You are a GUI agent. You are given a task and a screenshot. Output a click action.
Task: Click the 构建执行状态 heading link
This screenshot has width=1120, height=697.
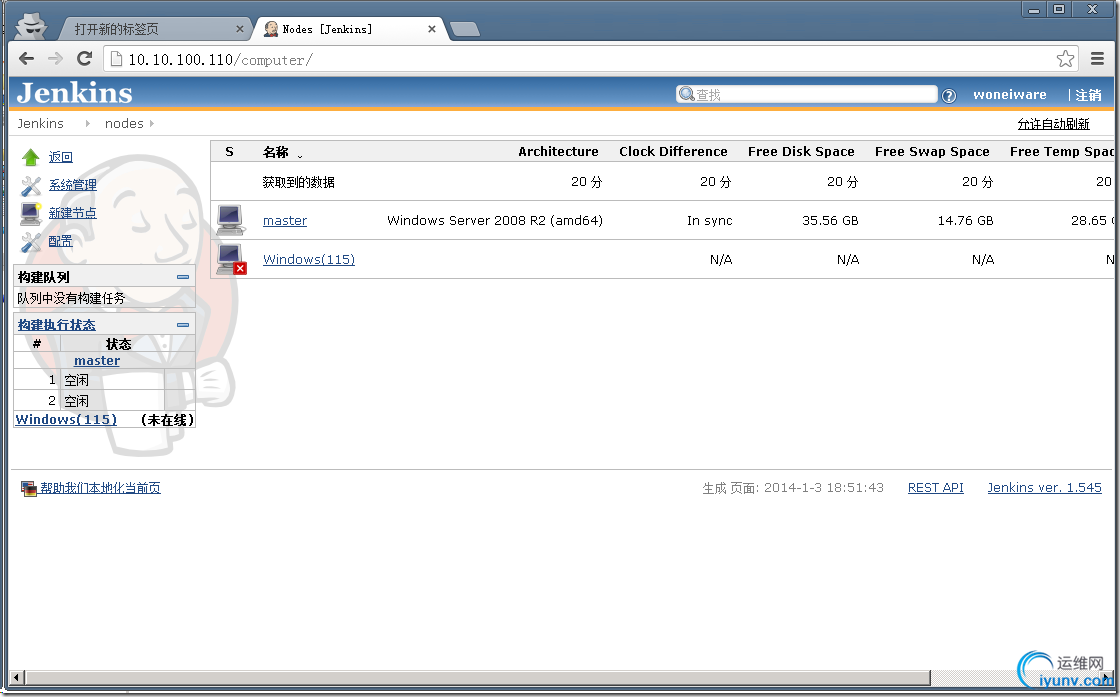56,325
